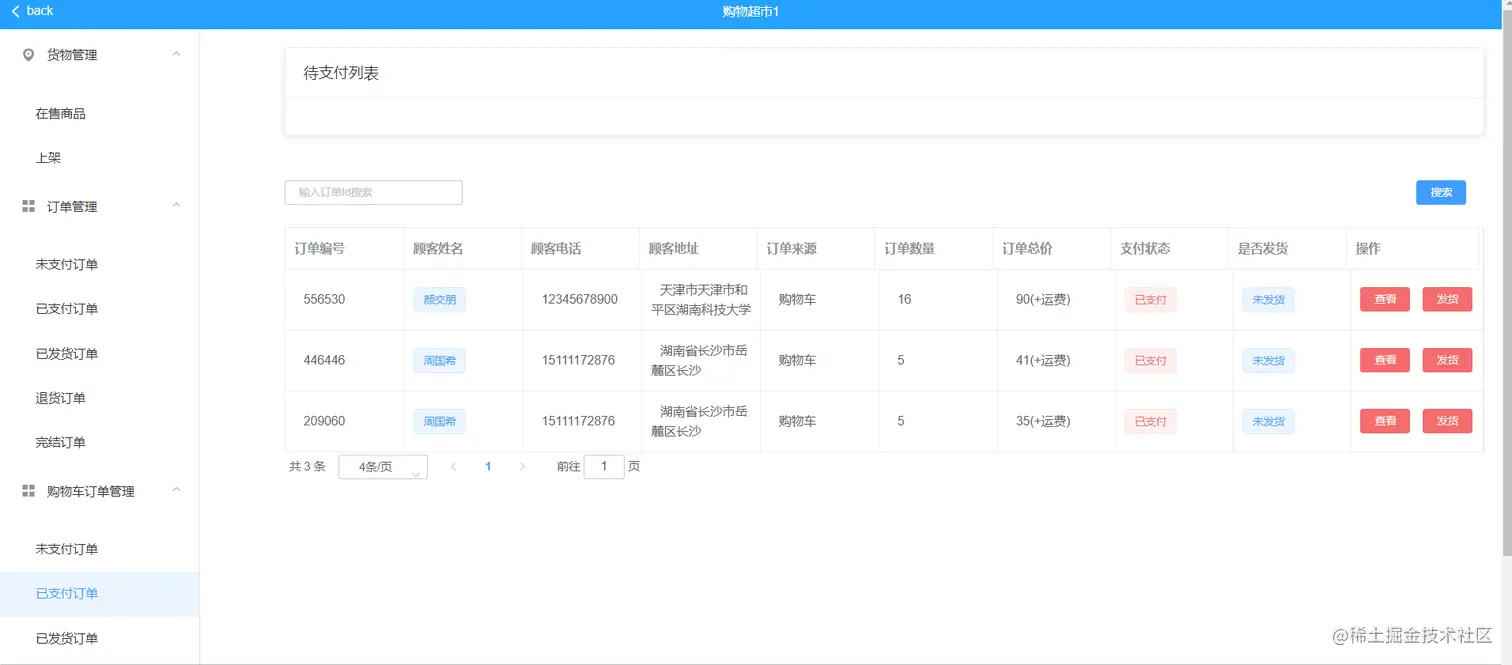Open the 4条/页 page size dropdown
The image size is (1512, 665).
383,467
